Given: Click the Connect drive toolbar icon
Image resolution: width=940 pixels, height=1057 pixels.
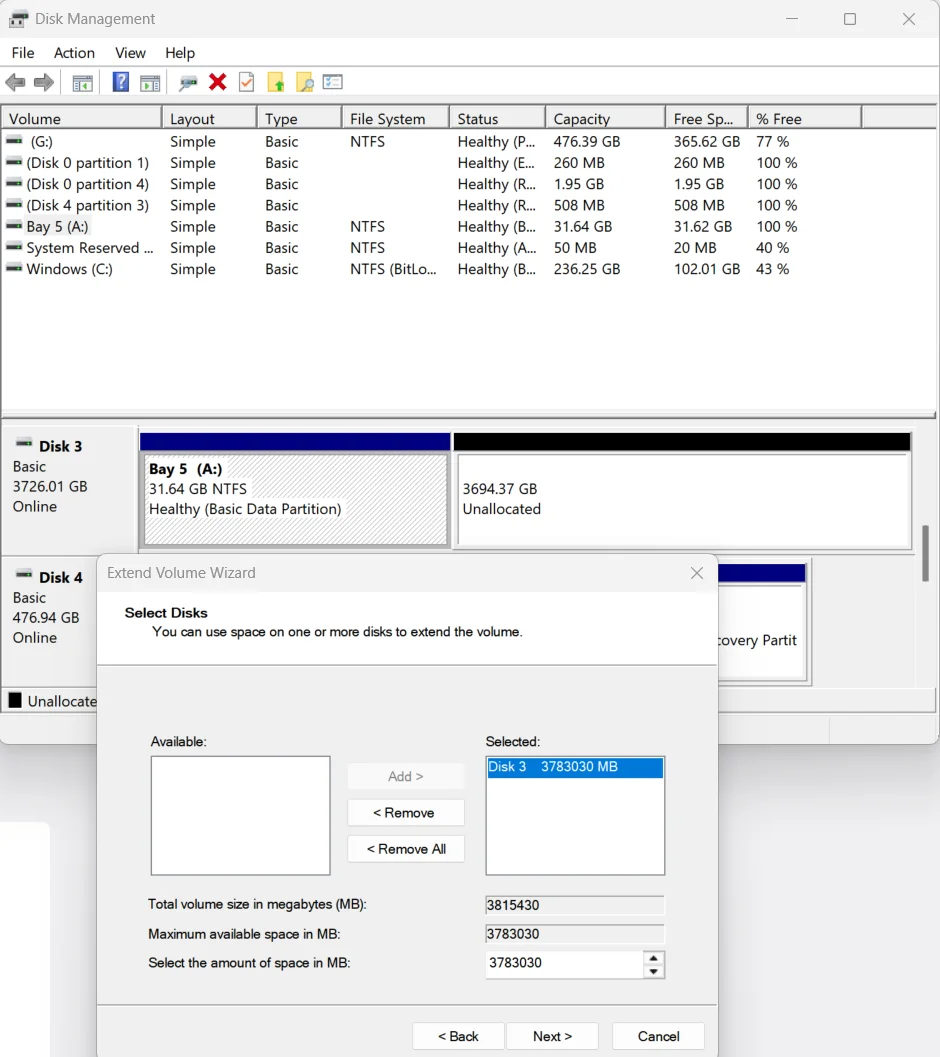Looking at the screenshot, I should coord(187,83).
